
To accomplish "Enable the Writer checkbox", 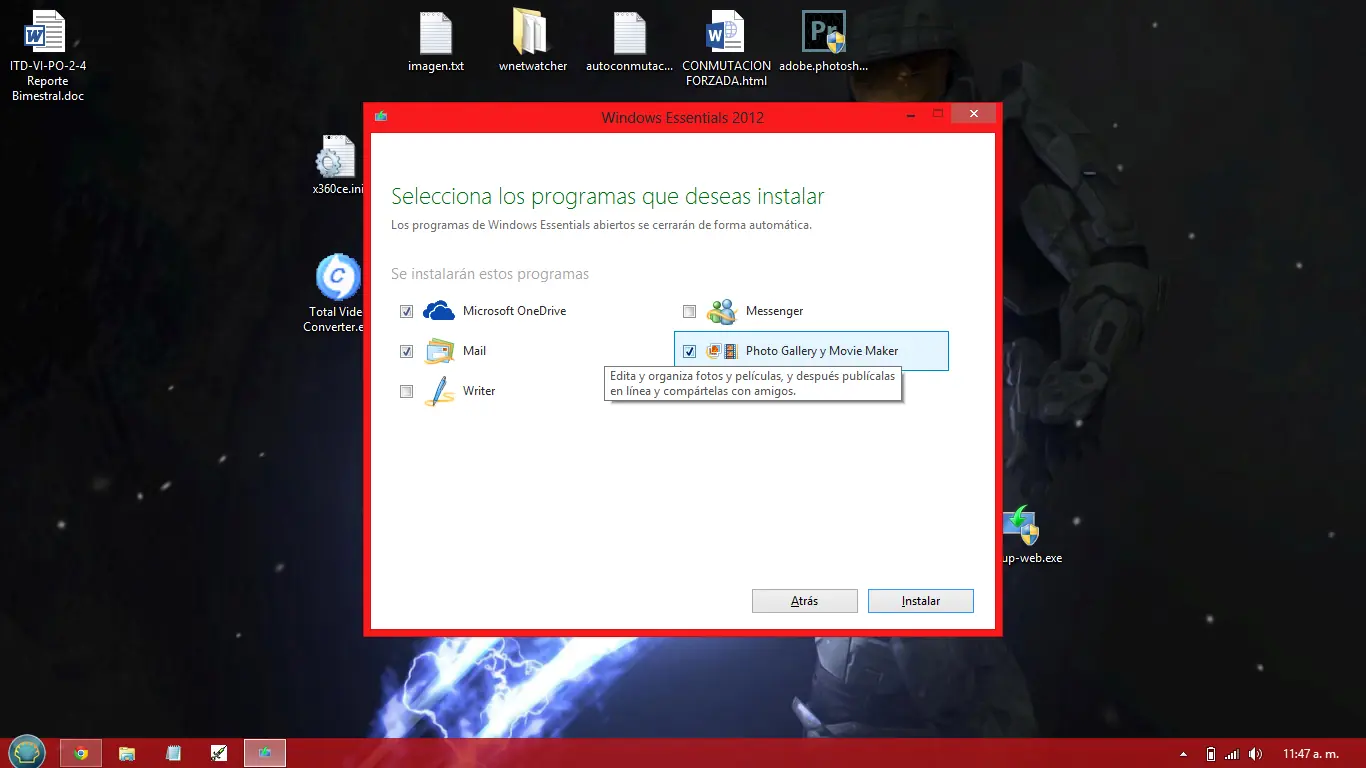I will click(406, 391).
